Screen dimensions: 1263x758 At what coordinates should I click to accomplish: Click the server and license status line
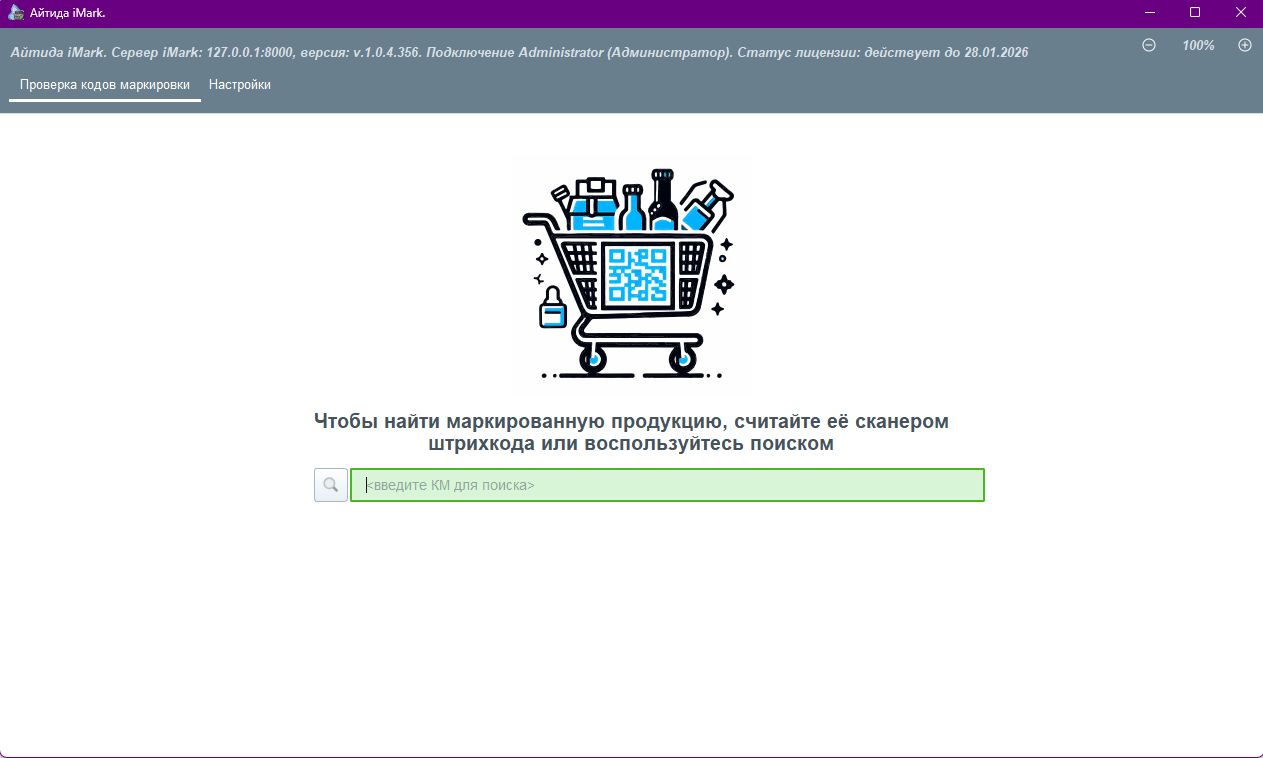point(519,52)
